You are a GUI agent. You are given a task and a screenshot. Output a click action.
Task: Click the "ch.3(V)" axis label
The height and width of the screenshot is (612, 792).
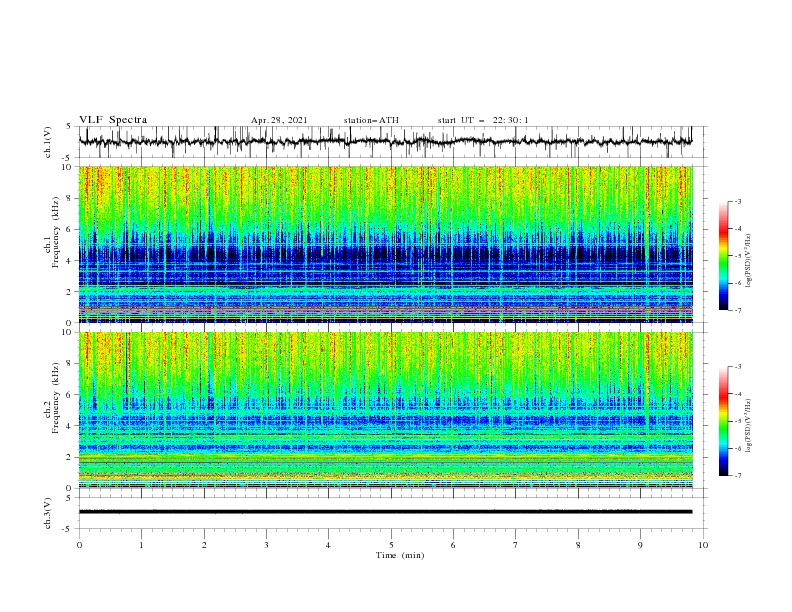click(48, 513)
